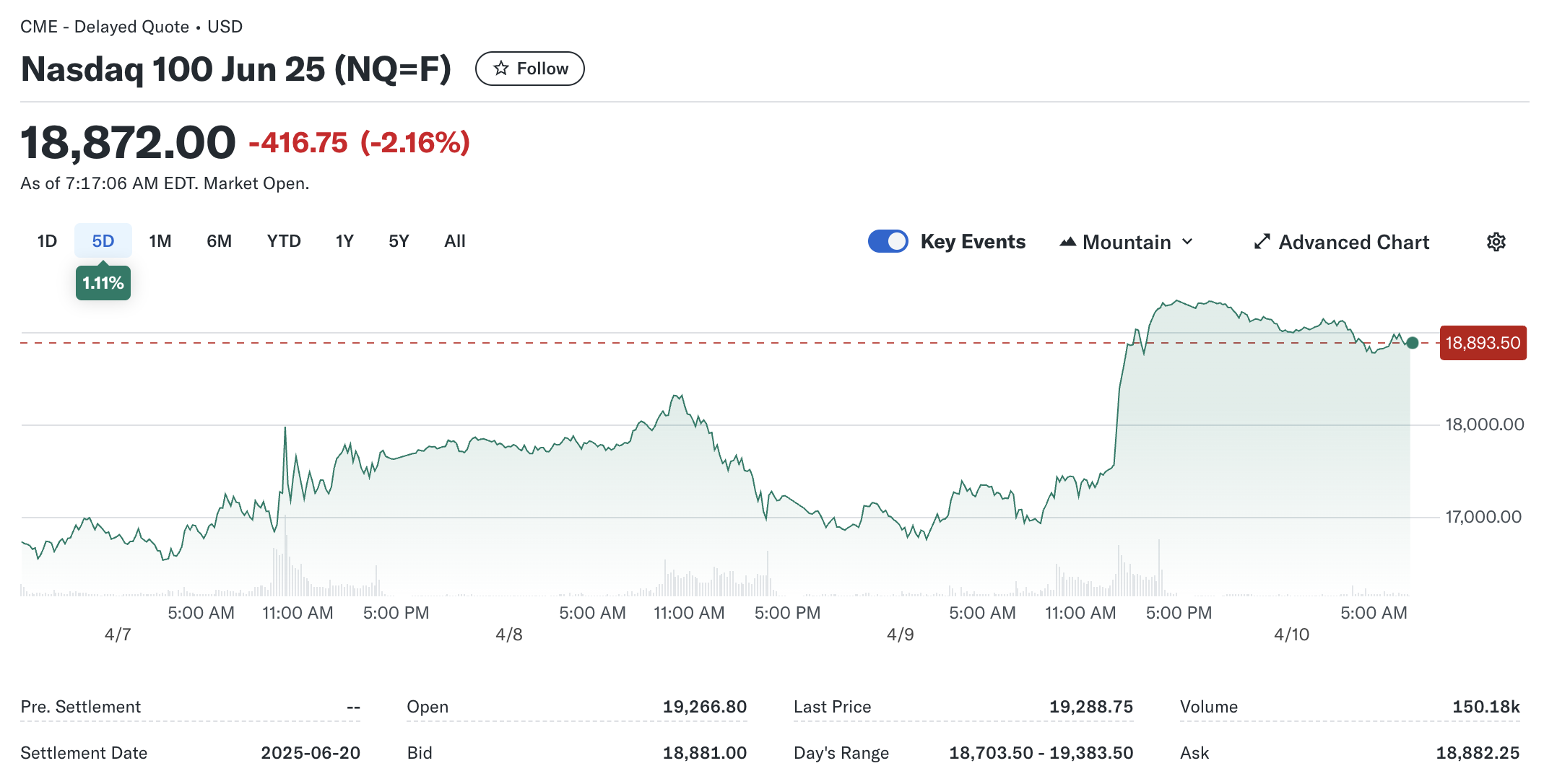Screen dimensions: 1544x784
Task: Click the Advanced Chart expand arrows icon
Action: (x=1262, y=242)
